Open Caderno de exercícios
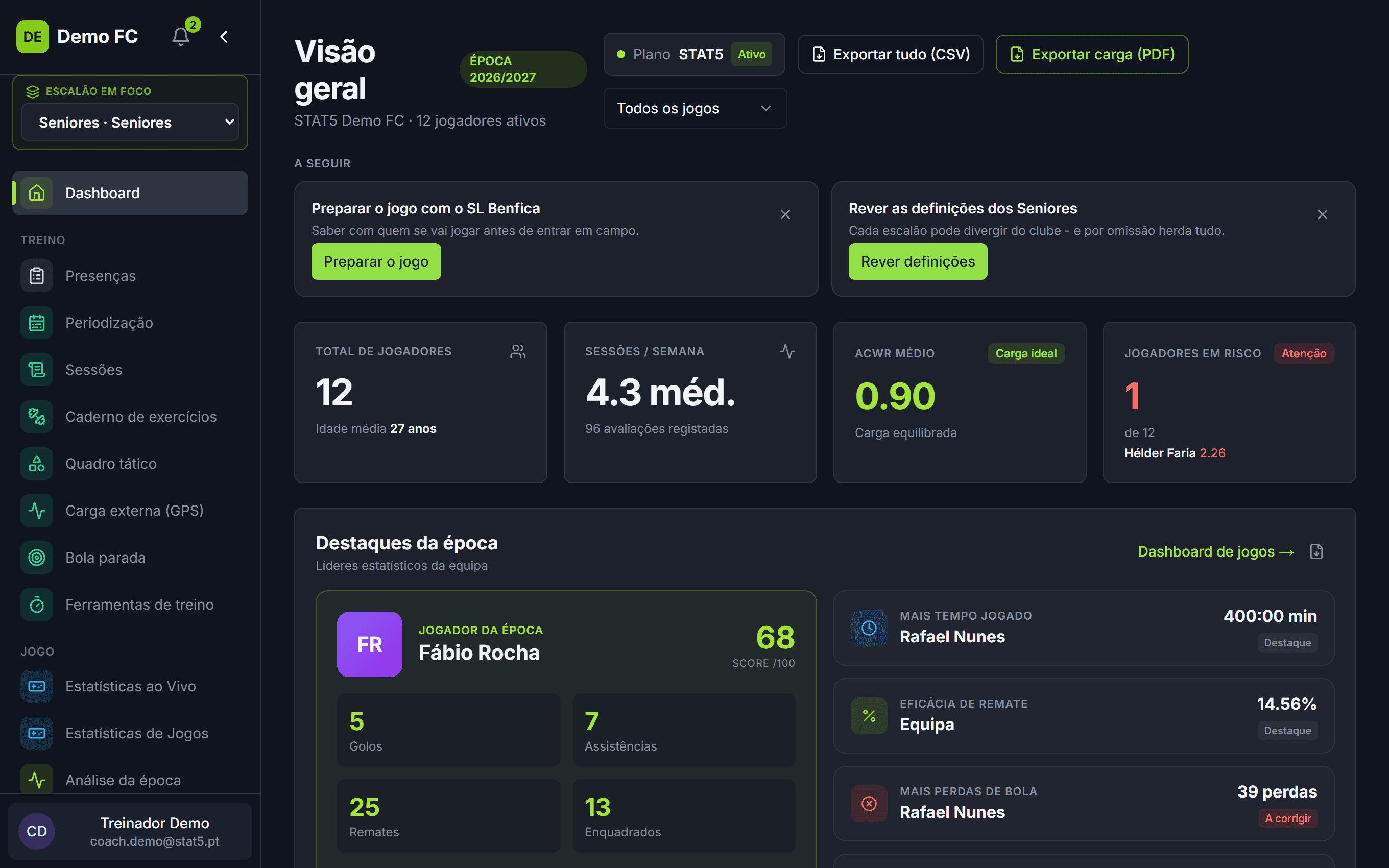Viewport: 1389px width, 868px height. (x=130, y=417)
